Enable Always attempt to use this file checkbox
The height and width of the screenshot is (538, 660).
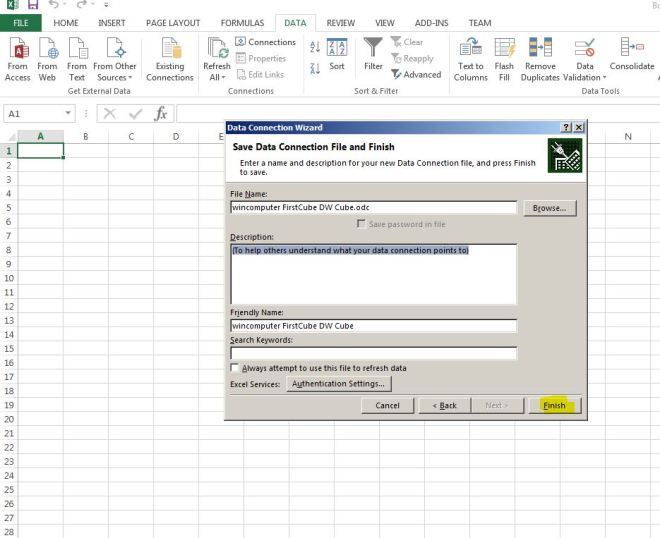(x=235, y=368)
